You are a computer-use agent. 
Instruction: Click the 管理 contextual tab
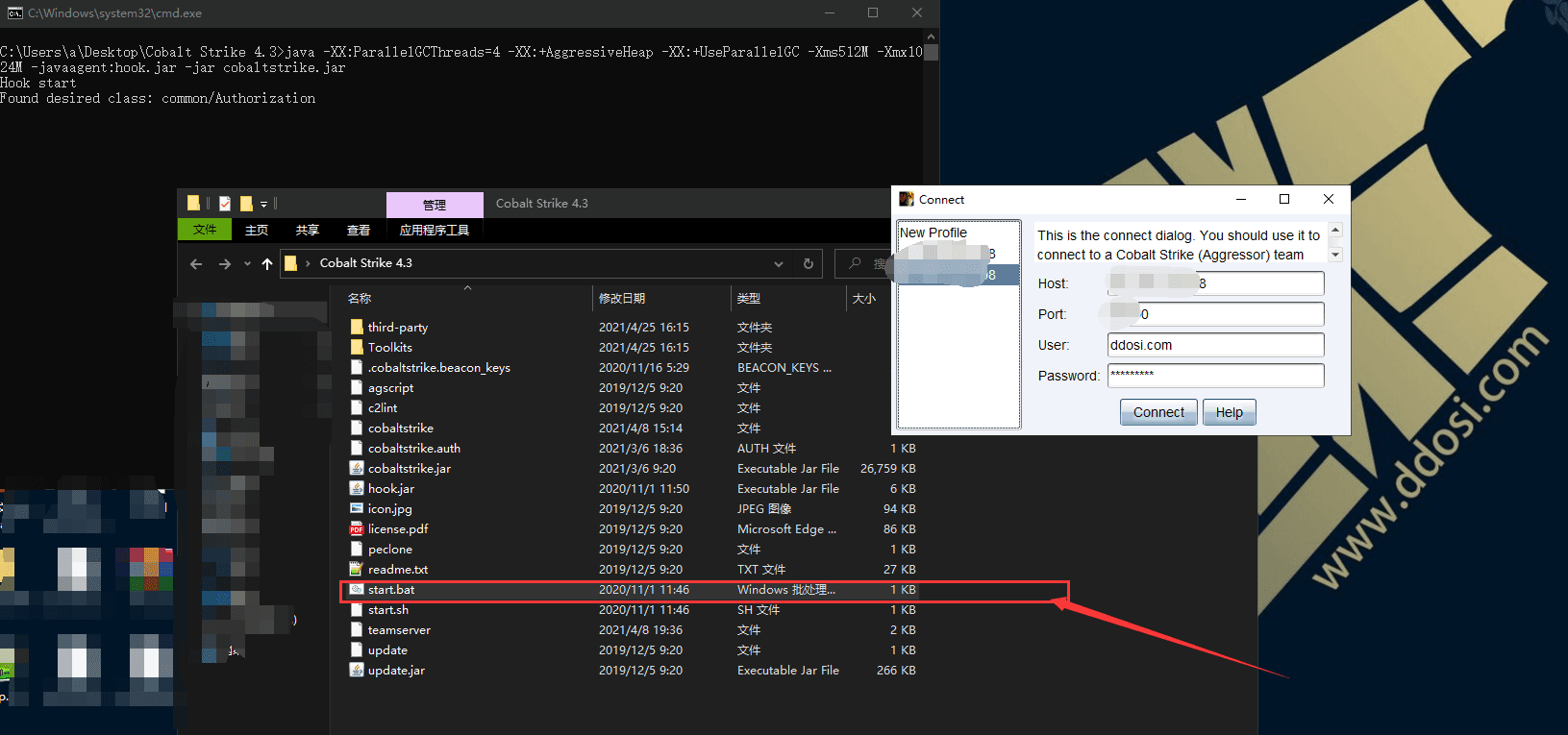point(435,205)
